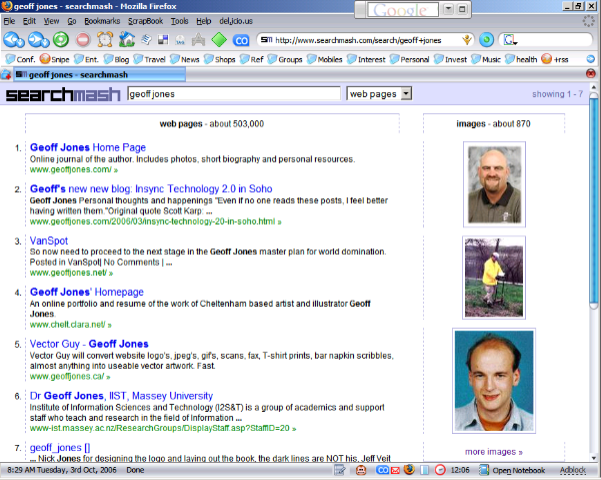This screenshot has width=601, height=480.
Task: Close the tab with red X icon
Action: pos(591,73)
